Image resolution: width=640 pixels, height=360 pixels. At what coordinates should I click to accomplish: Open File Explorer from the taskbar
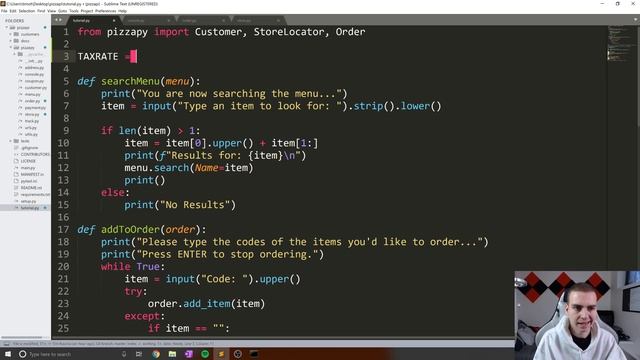pyautogui.click(x=172, y=354)
